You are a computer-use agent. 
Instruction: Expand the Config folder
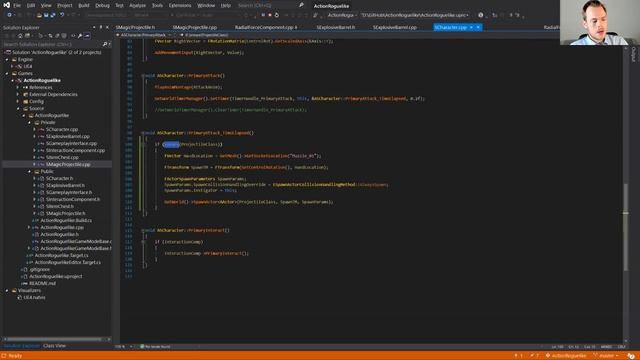tap(18, 101)
